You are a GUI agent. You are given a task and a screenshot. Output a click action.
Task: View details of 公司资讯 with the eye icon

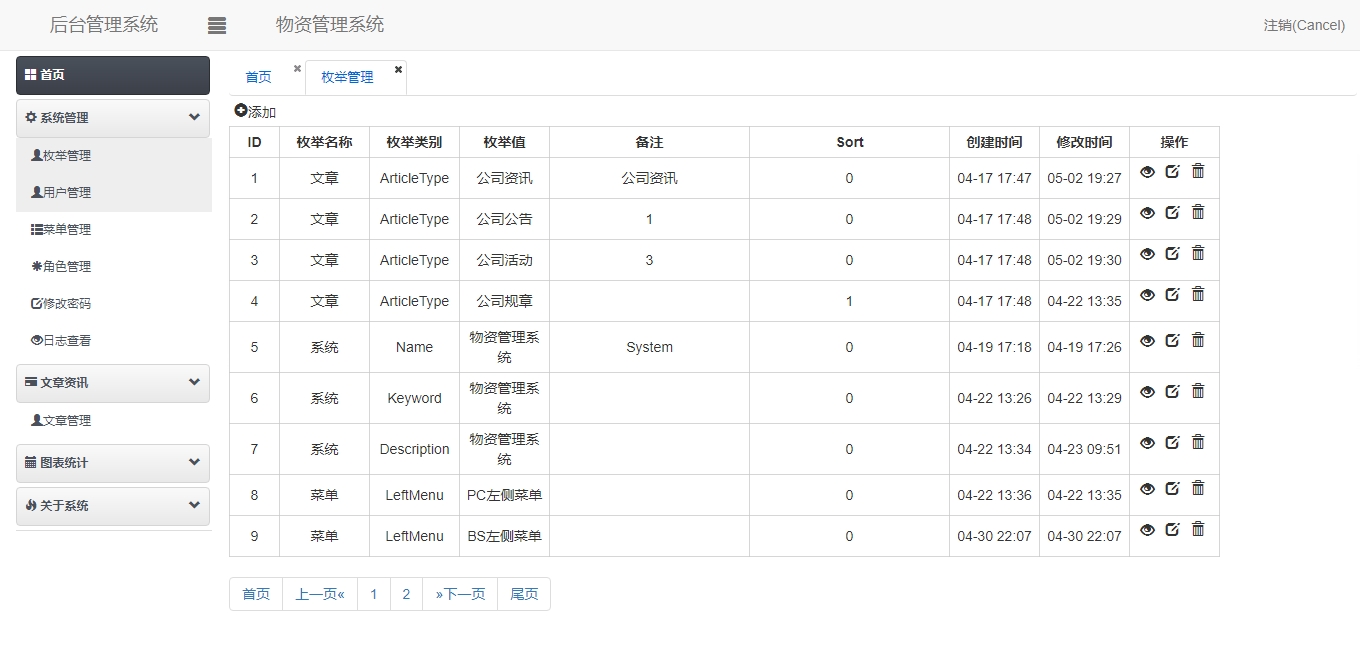tap(1147, 171)
